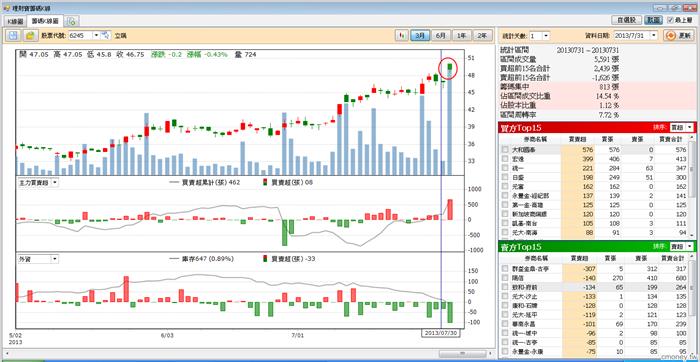Check the buy-side broker row with 576
Viewport: 700px width, 362px height.
(x=505, y=150)
